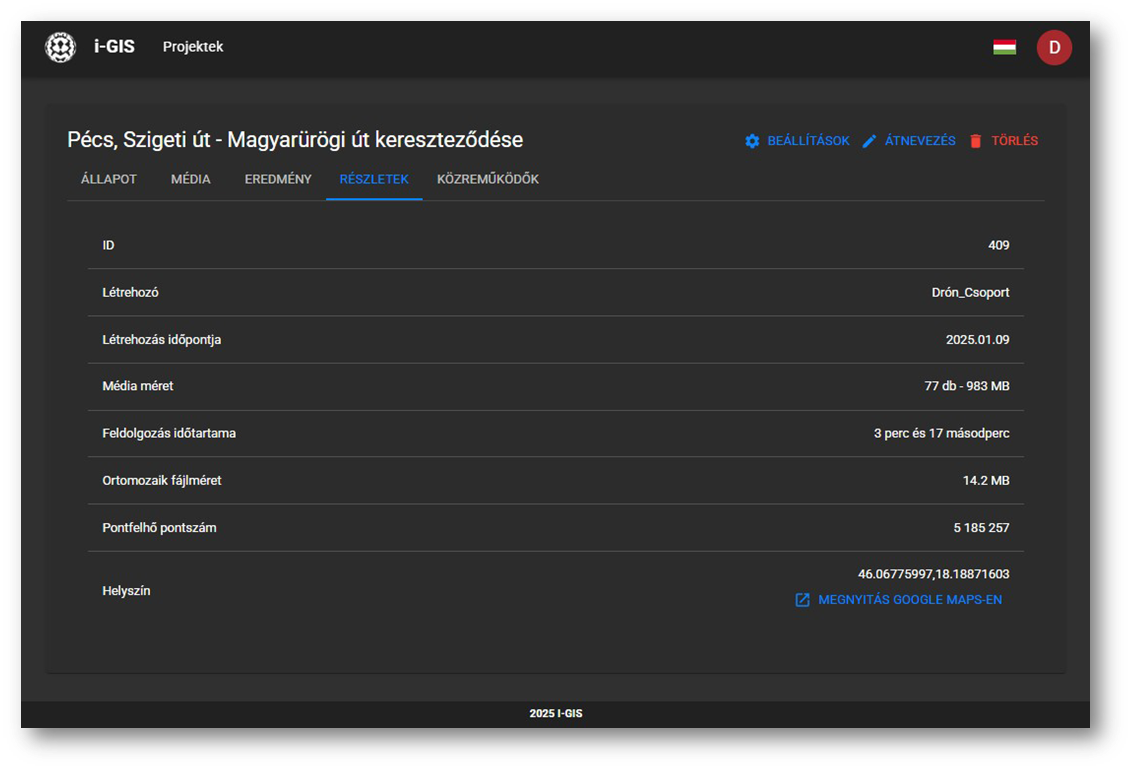Open the Média tab
The height and width of the screenshot is (770, 1132).
(191, 179)
